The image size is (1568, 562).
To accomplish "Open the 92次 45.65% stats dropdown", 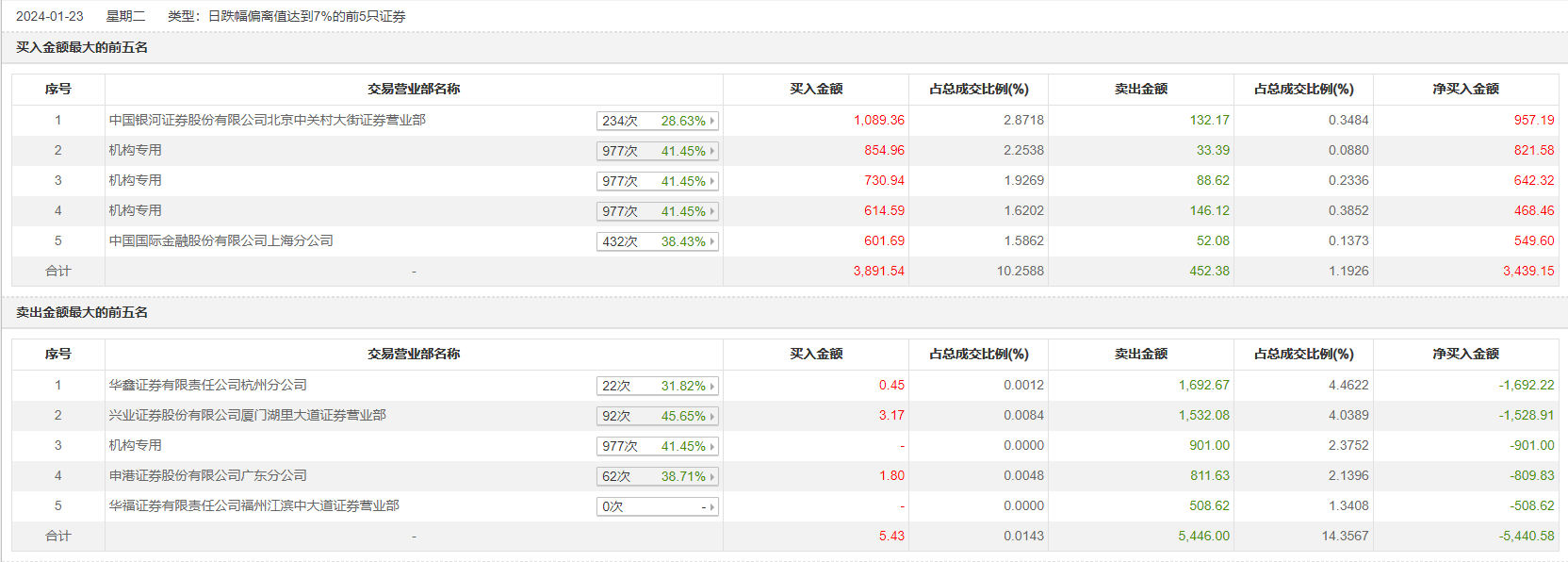I will tap(657, 416).
